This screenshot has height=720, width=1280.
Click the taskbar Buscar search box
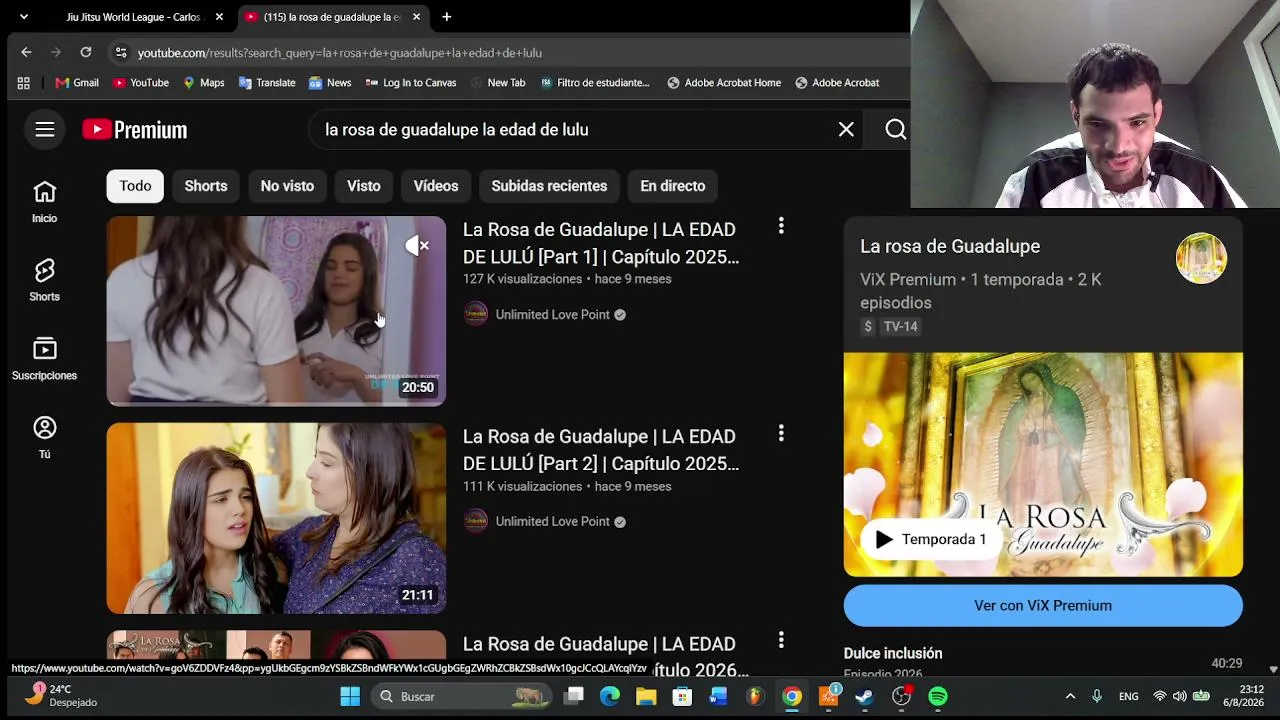coord(461,696)
